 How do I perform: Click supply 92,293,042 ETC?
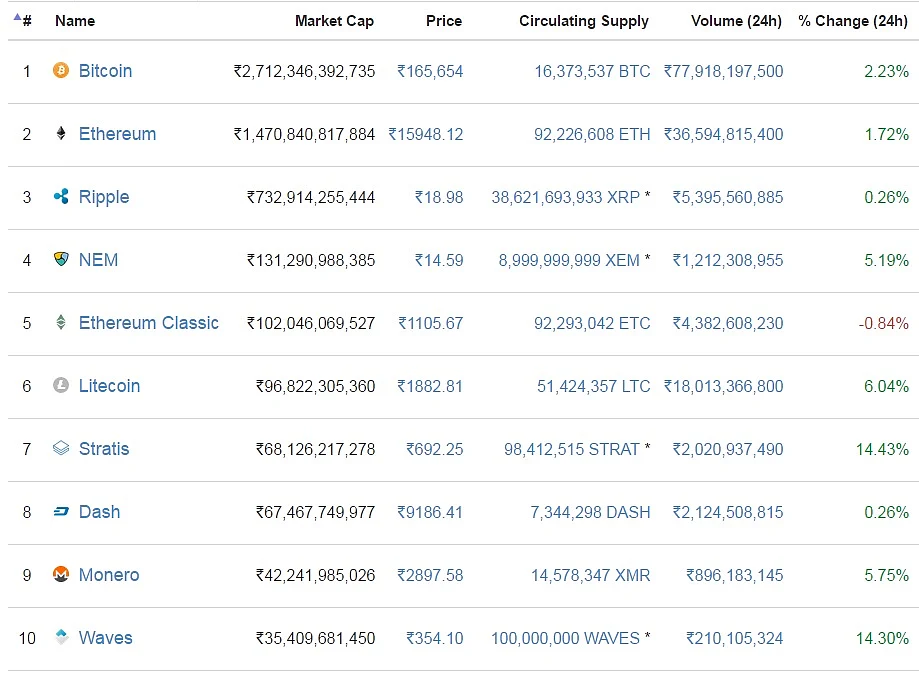click(592, 324)
